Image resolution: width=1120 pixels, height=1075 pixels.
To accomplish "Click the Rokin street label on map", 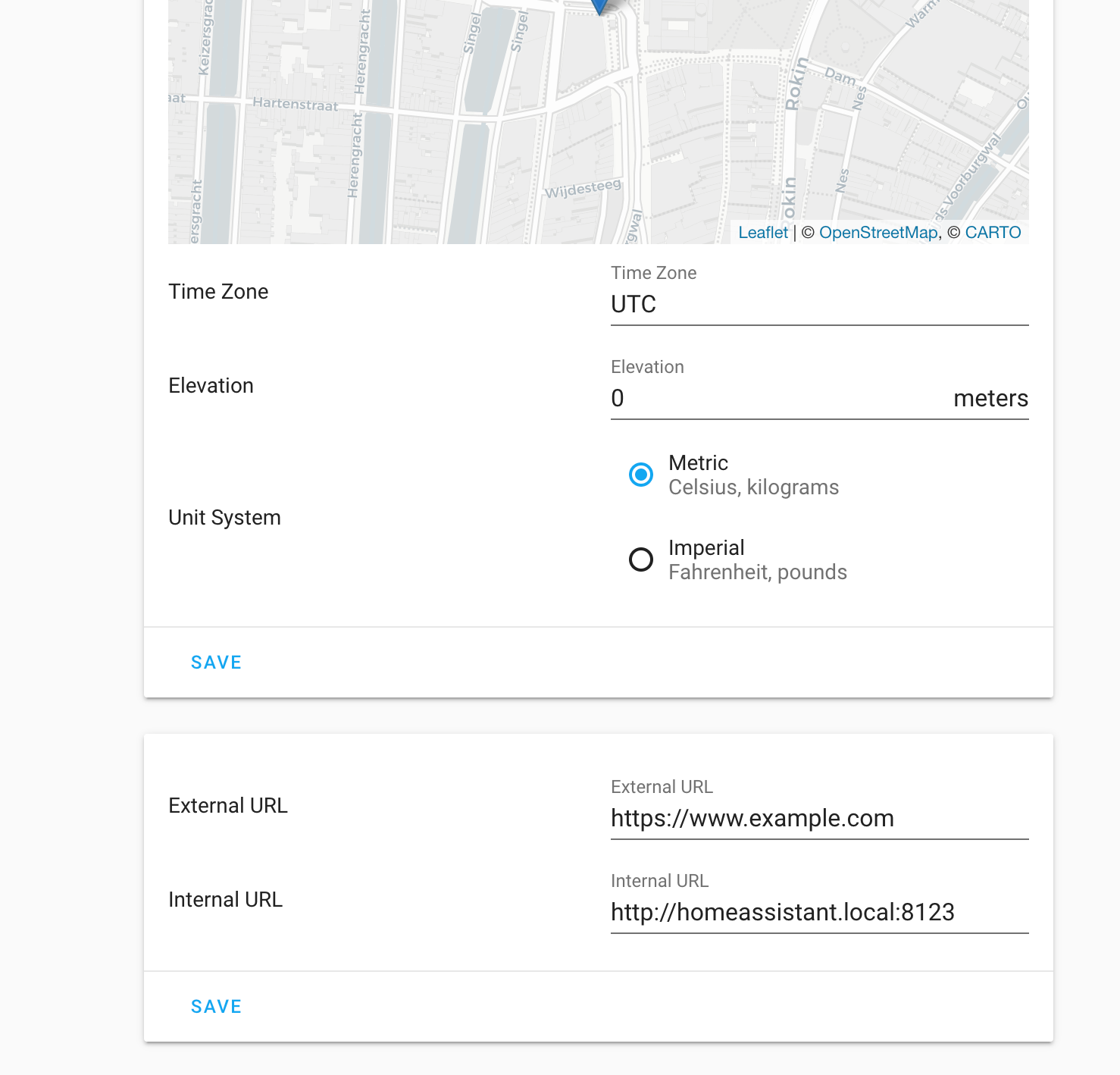I will click(x=793, y=84).
